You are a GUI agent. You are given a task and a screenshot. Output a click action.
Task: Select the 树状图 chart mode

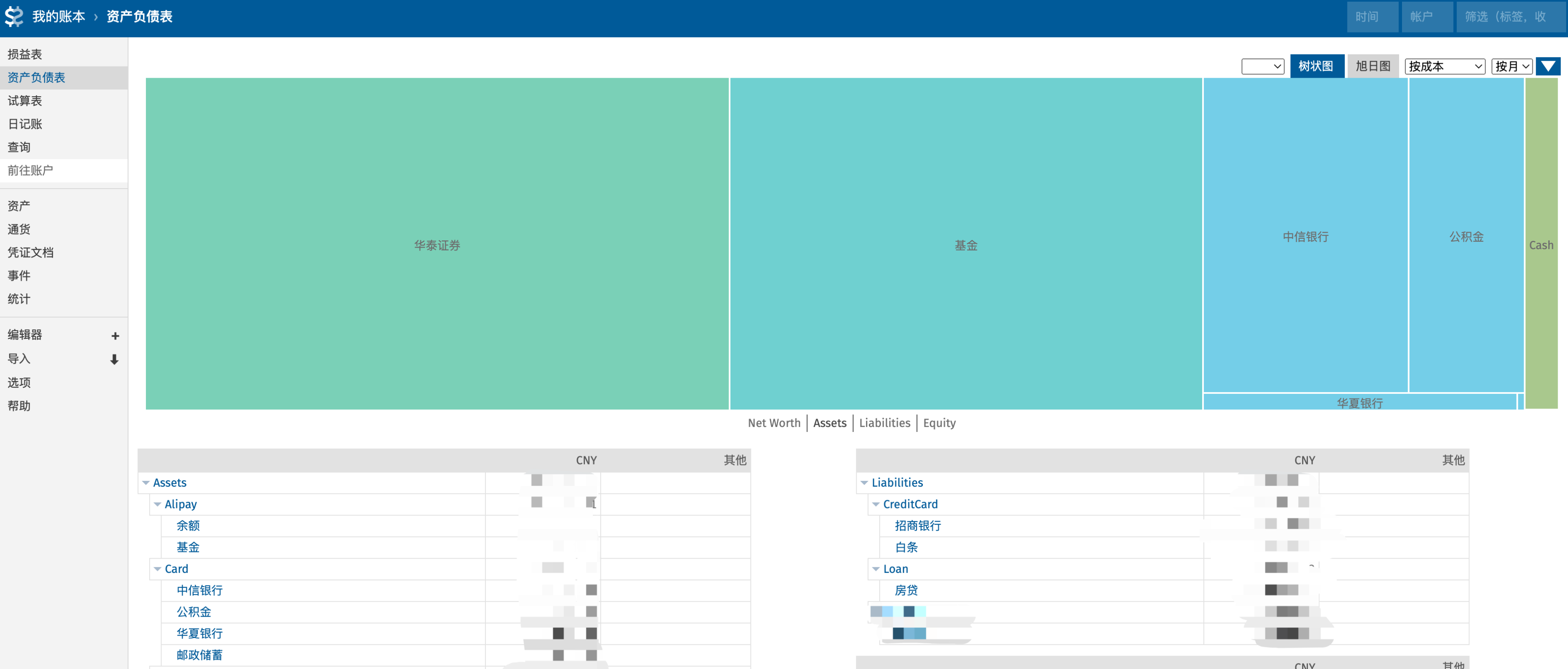pyautogui.click(x=1315, y=66)
